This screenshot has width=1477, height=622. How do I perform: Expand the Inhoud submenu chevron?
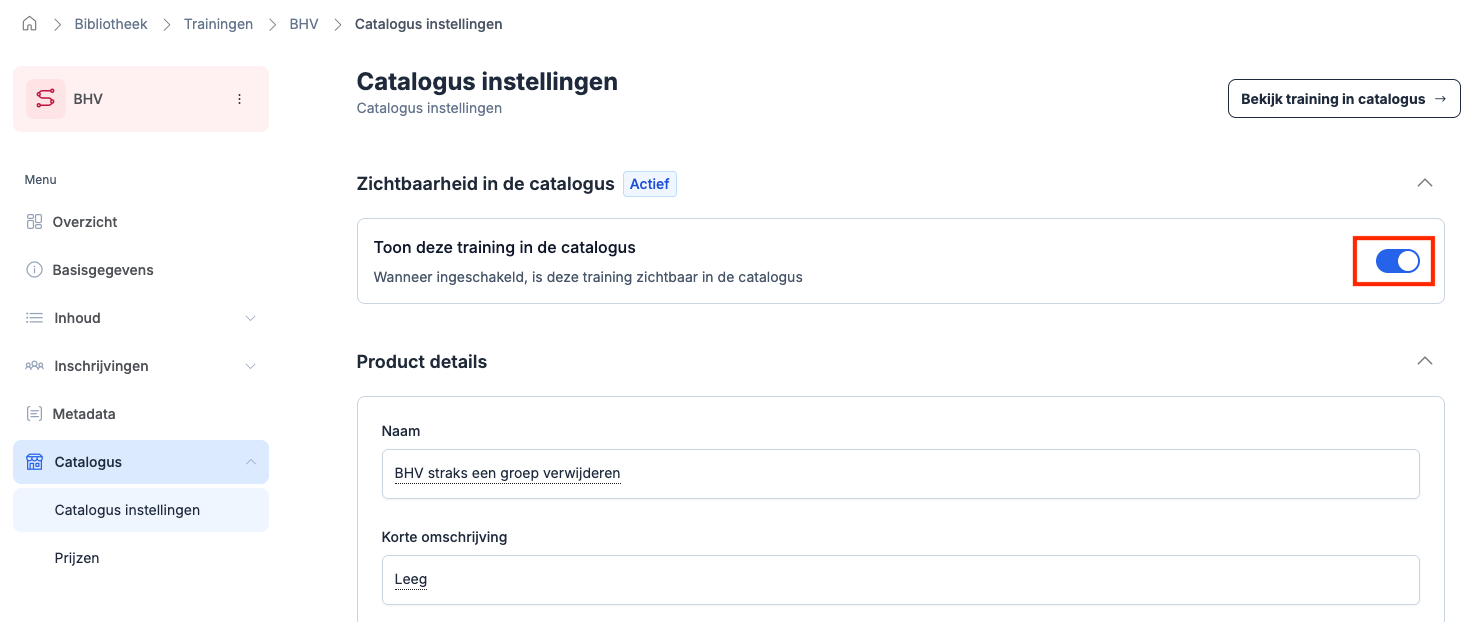pyautogui.click(x=250, y=318)
